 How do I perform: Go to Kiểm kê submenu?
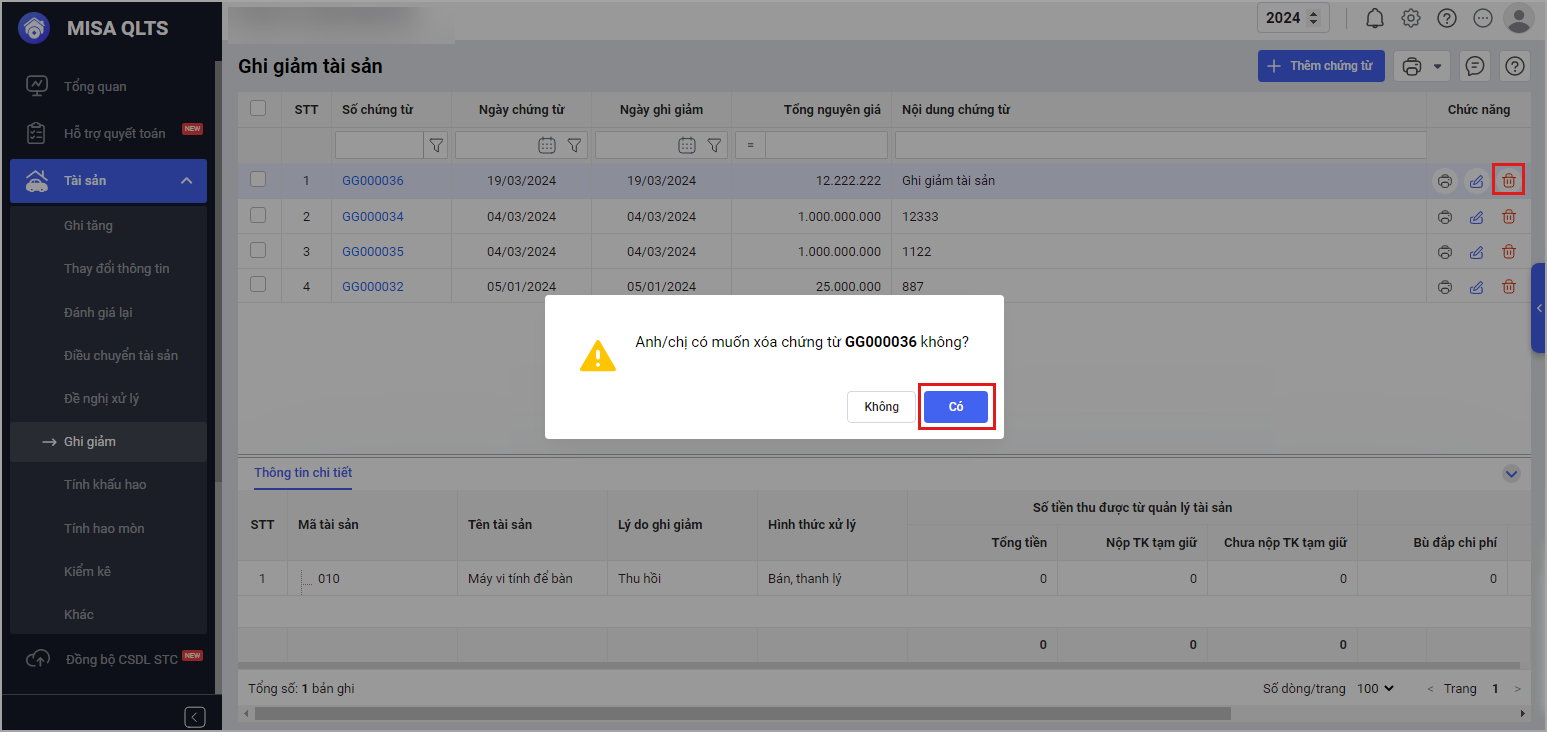87,572
